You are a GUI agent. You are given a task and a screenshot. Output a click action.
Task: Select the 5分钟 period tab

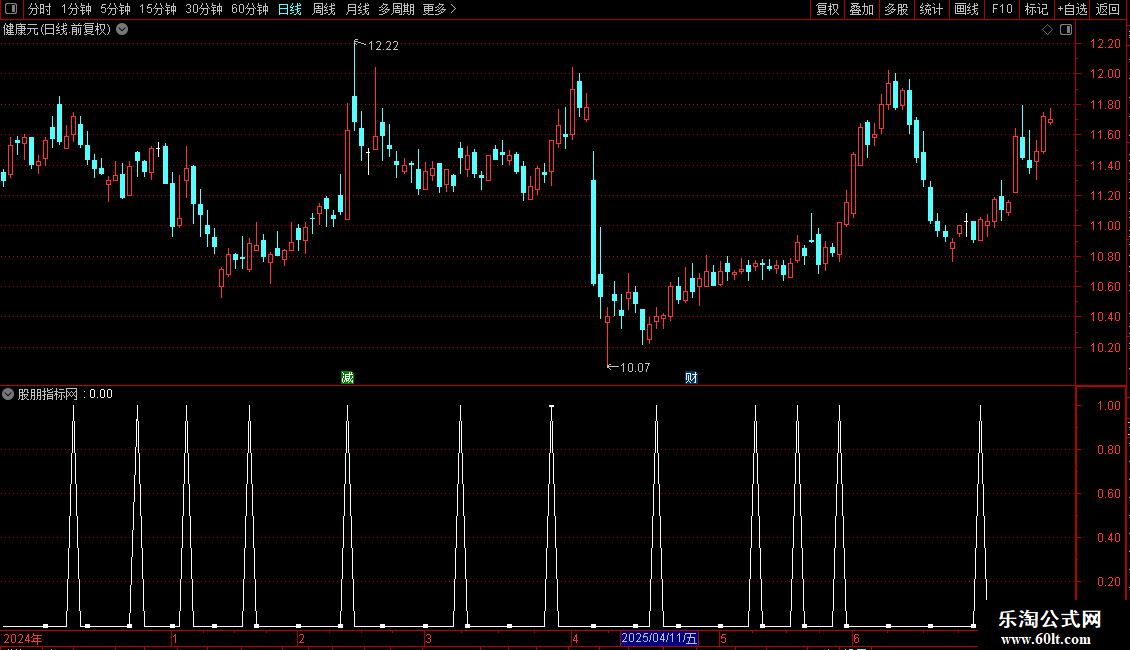[115, 9]
